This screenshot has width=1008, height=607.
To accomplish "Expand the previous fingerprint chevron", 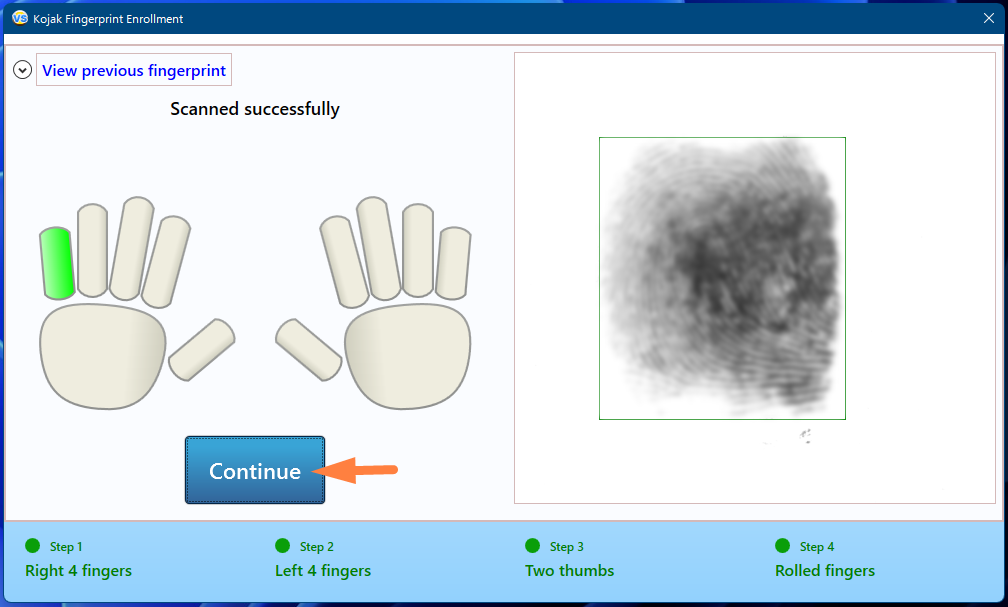I will pyautogui.click(x=22, y=69).
